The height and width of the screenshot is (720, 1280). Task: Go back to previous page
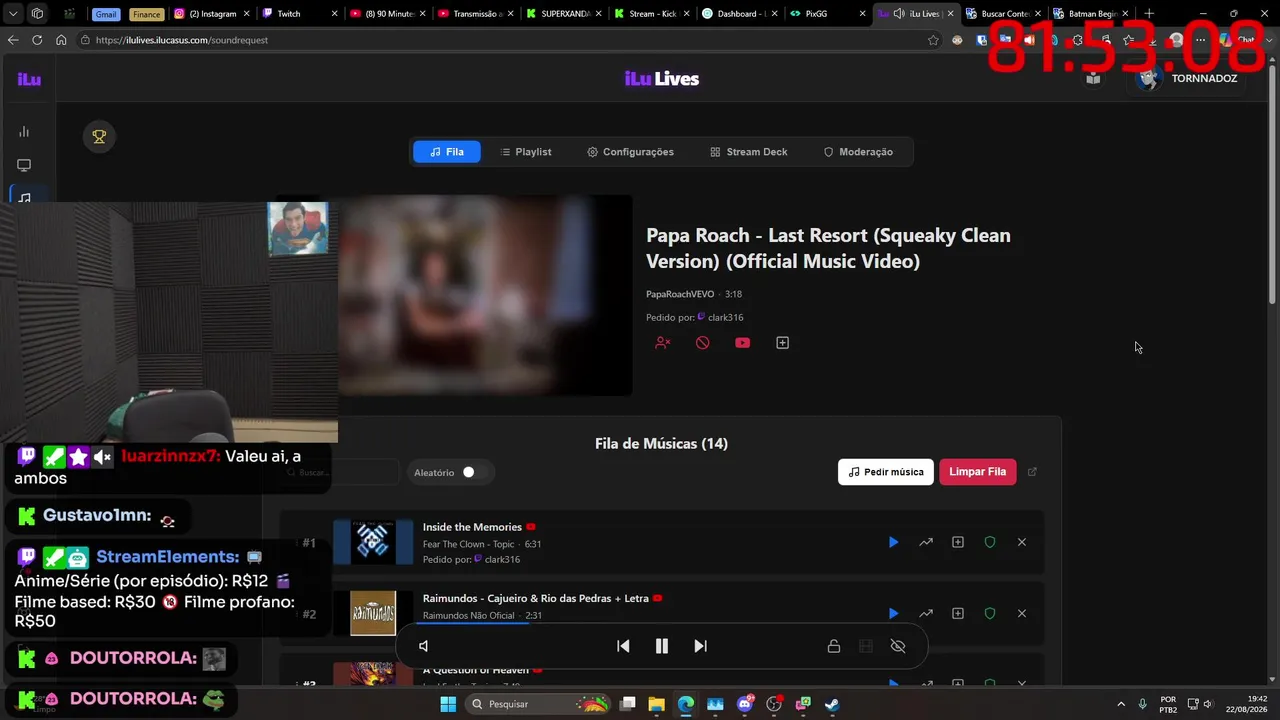coord(13,40)
